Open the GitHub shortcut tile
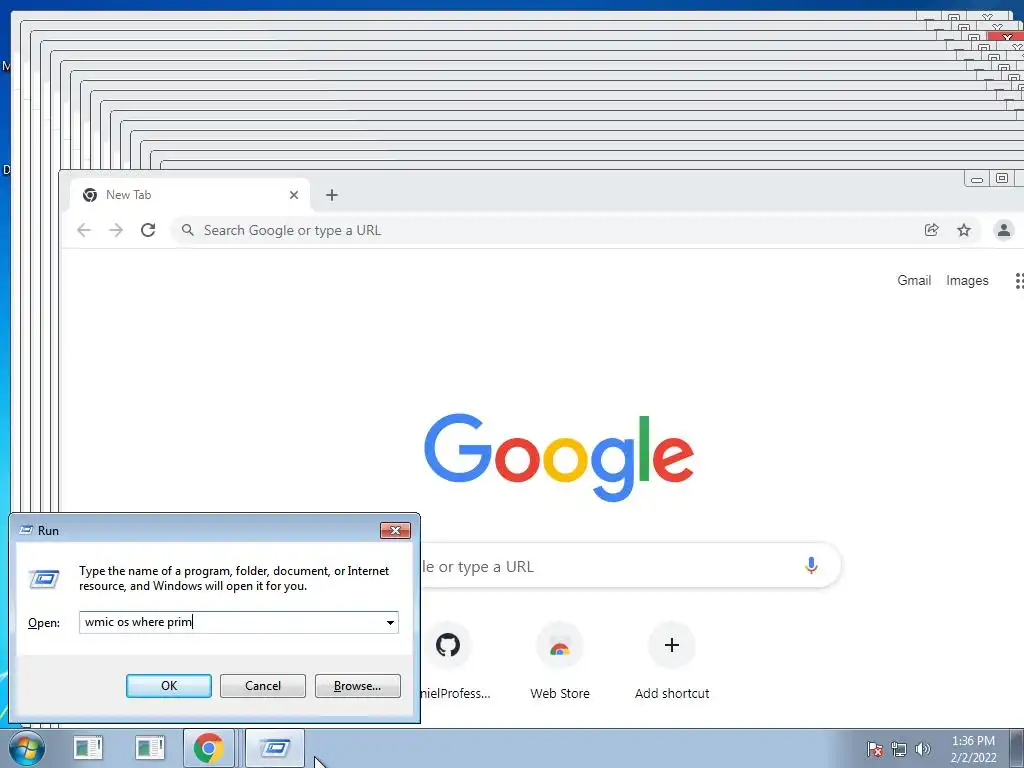The height and width of the screenshot is (768, 1024). click(448, 645)
